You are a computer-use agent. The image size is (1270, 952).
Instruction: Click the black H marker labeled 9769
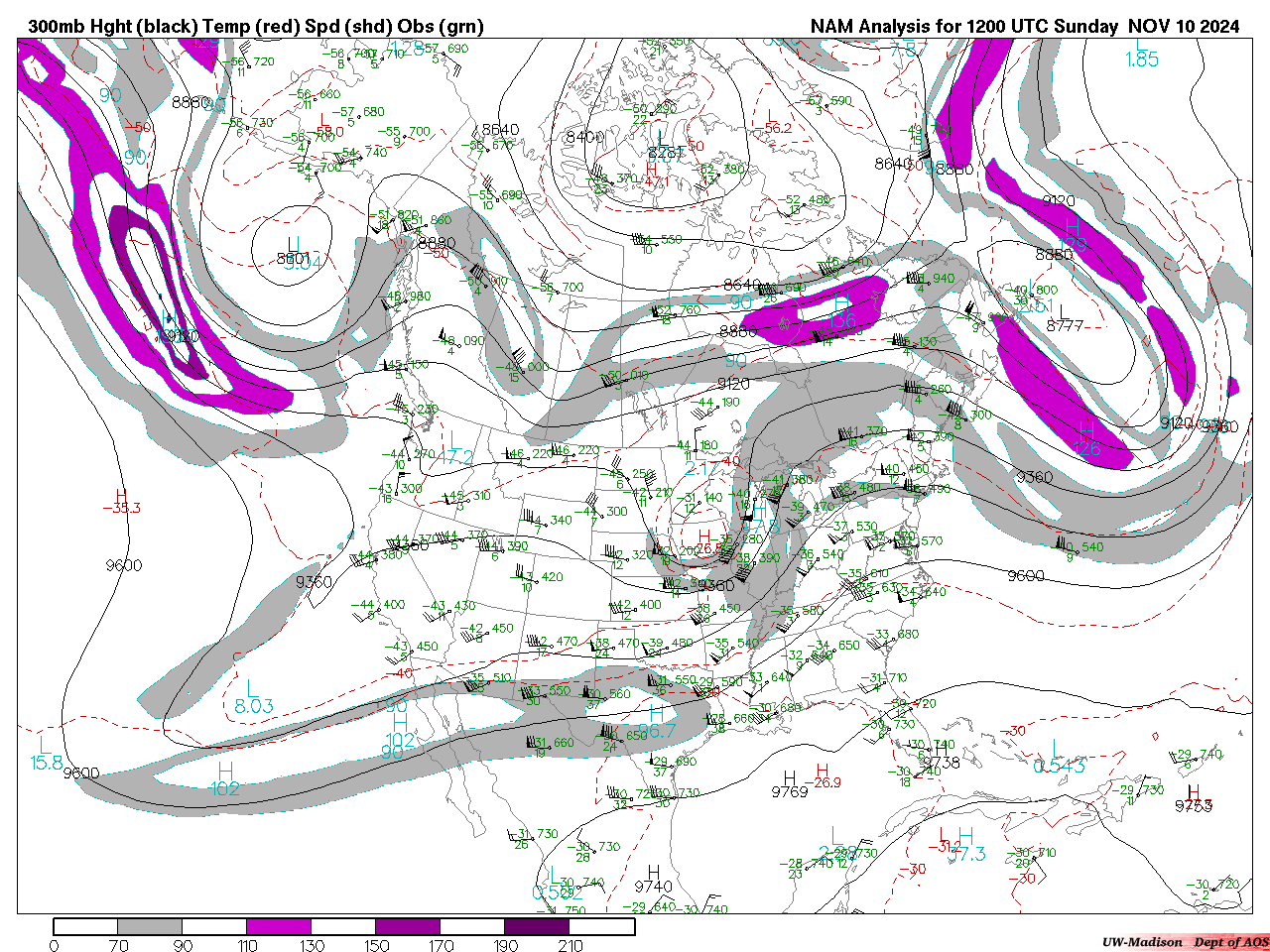tap(790, 778)
